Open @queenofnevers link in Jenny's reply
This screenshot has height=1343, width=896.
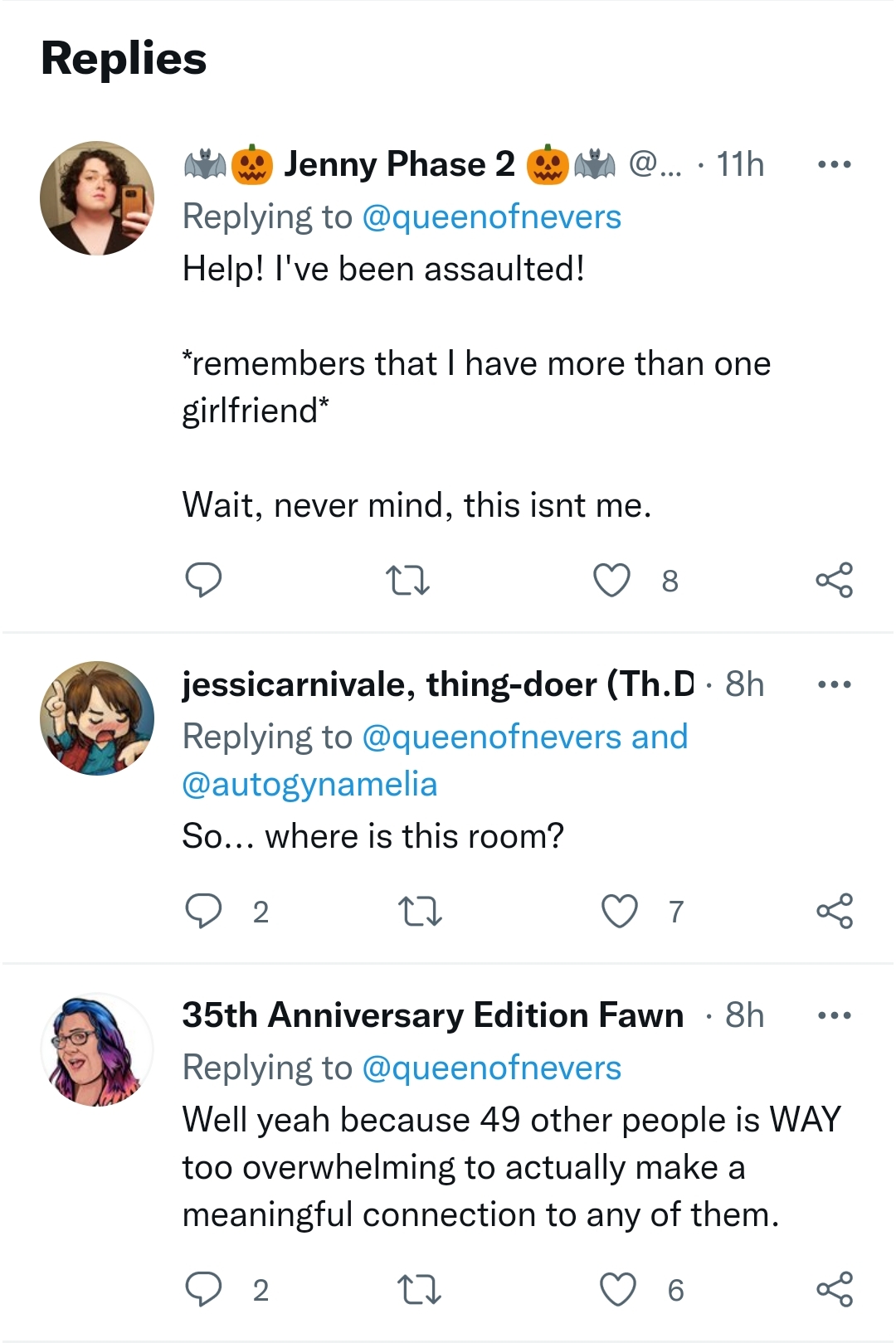point(491,217)
